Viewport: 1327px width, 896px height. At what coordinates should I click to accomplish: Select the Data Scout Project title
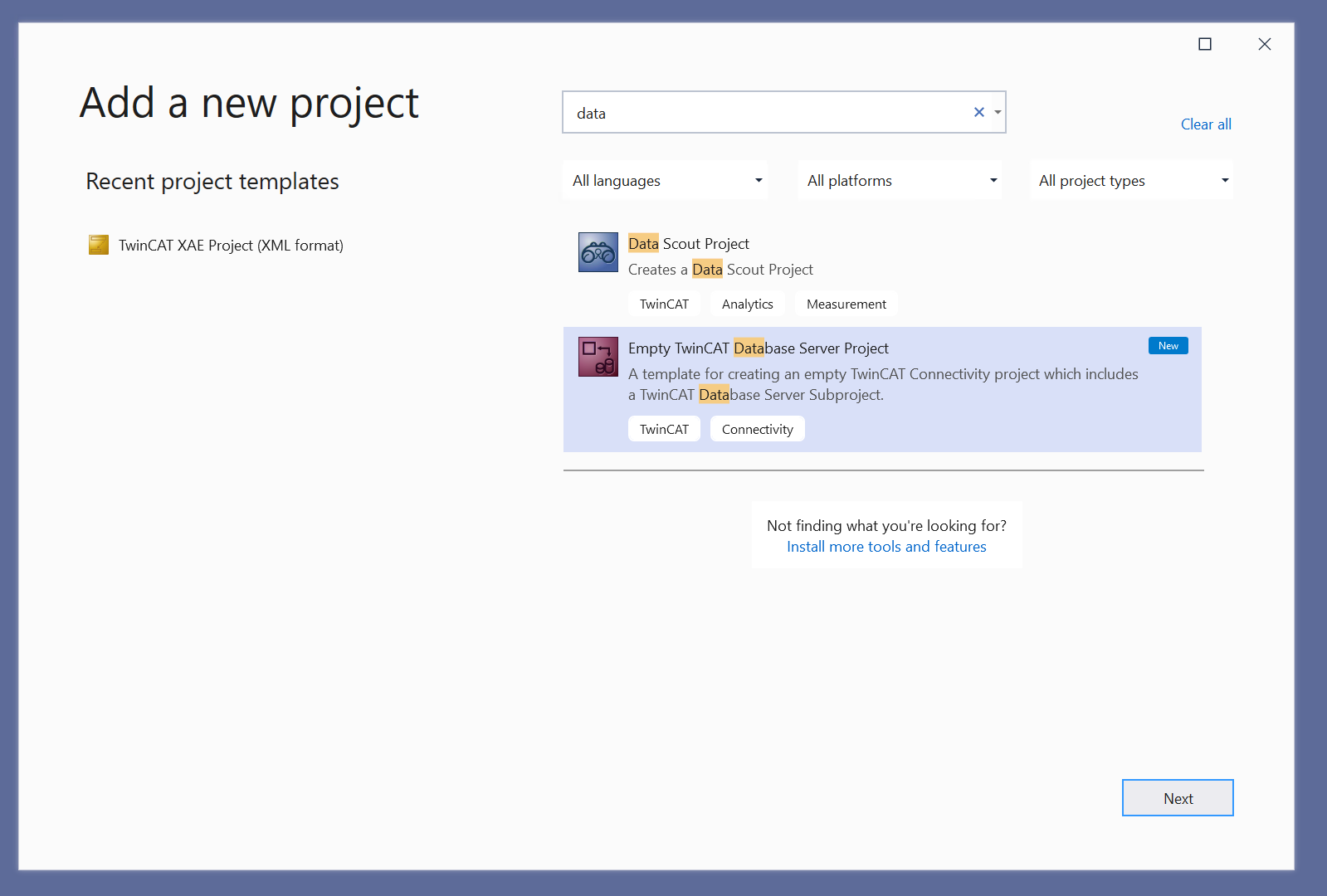[x=689, y=244]
